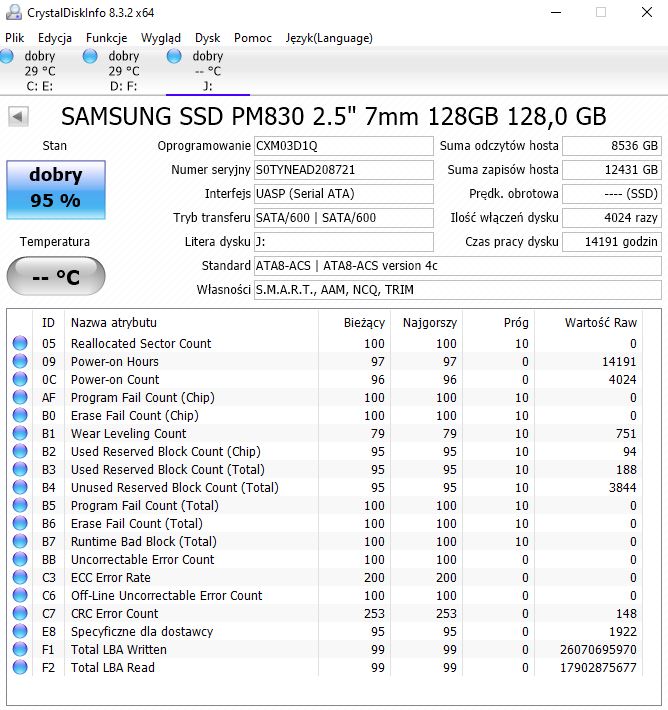The height and width of the screenshot is (710, 668).
Task: Click status circle for Power-on Hours row
Action: [20, 361]
